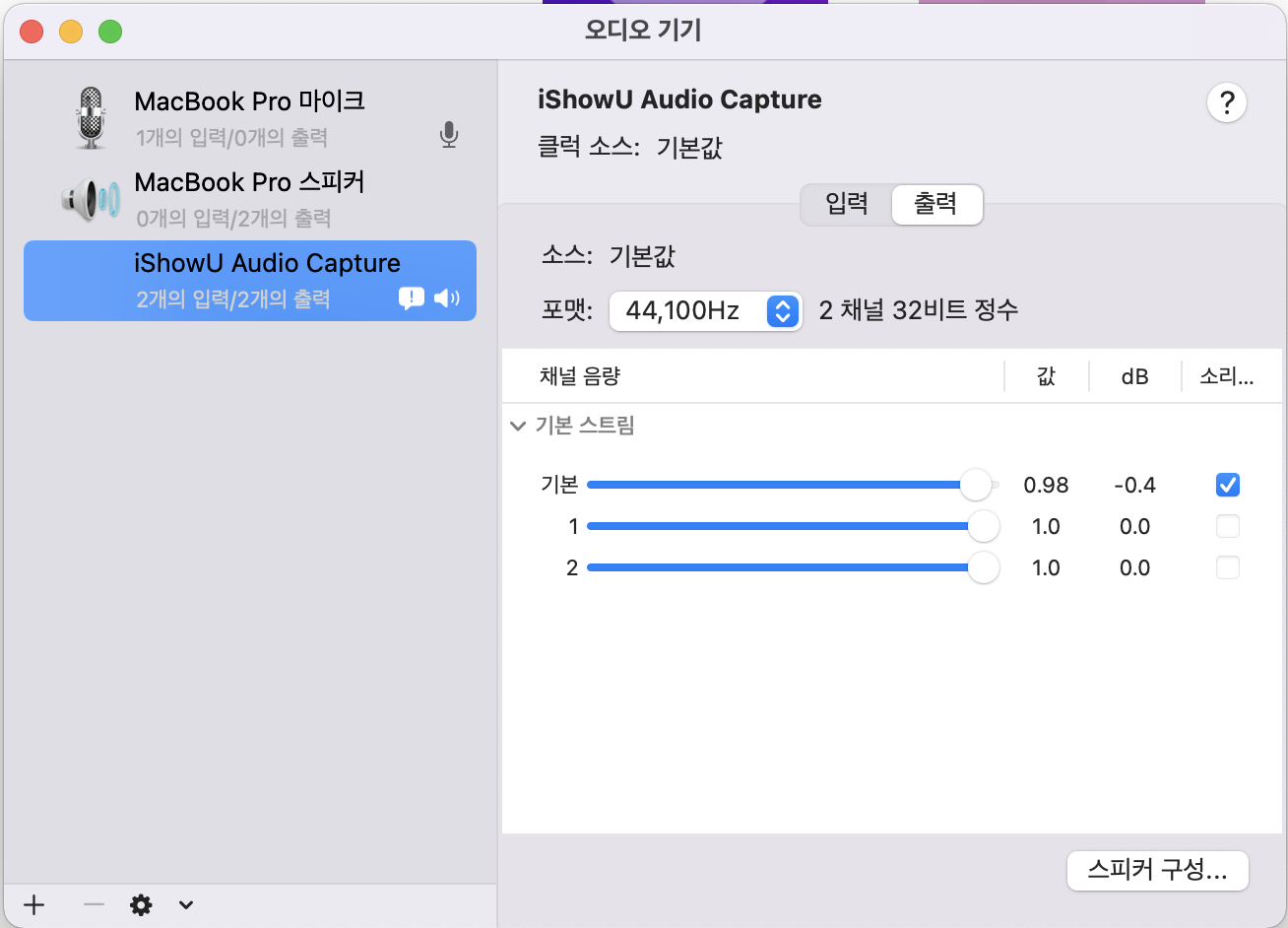Click the dB column header
This screenshot has width=1288, height=928.
pos(1135,376)
